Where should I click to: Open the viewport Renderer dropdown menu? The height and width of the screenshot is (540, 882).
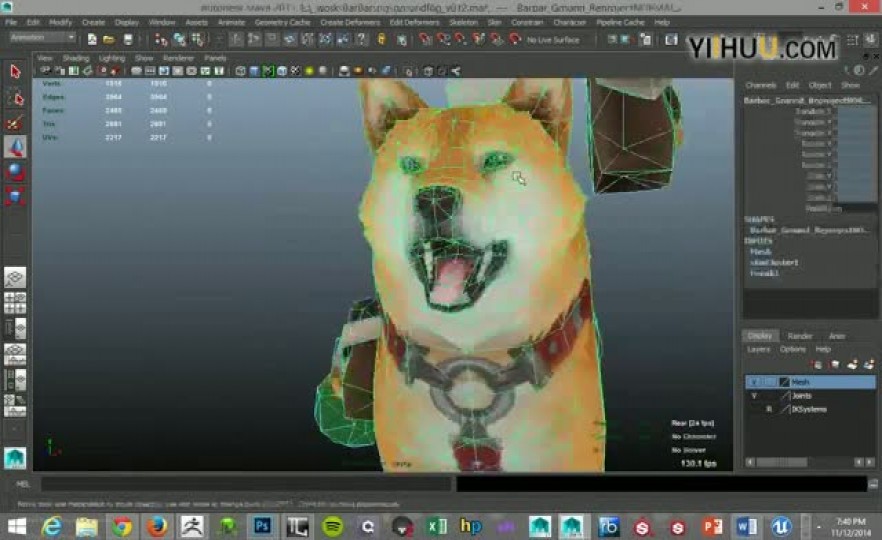point(178,58)
